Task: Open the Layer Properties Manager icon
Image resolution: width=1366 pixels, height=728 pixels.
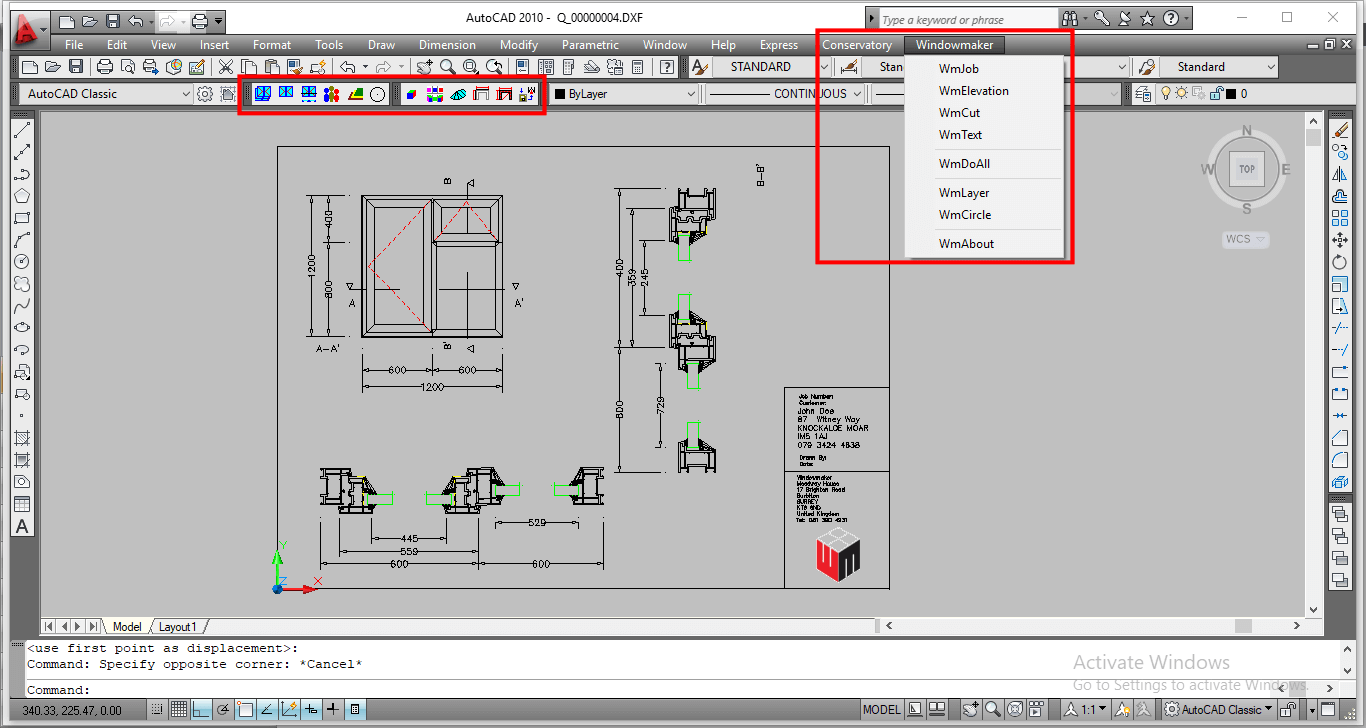Action: pyautogui.click(x=1142, y=94)
